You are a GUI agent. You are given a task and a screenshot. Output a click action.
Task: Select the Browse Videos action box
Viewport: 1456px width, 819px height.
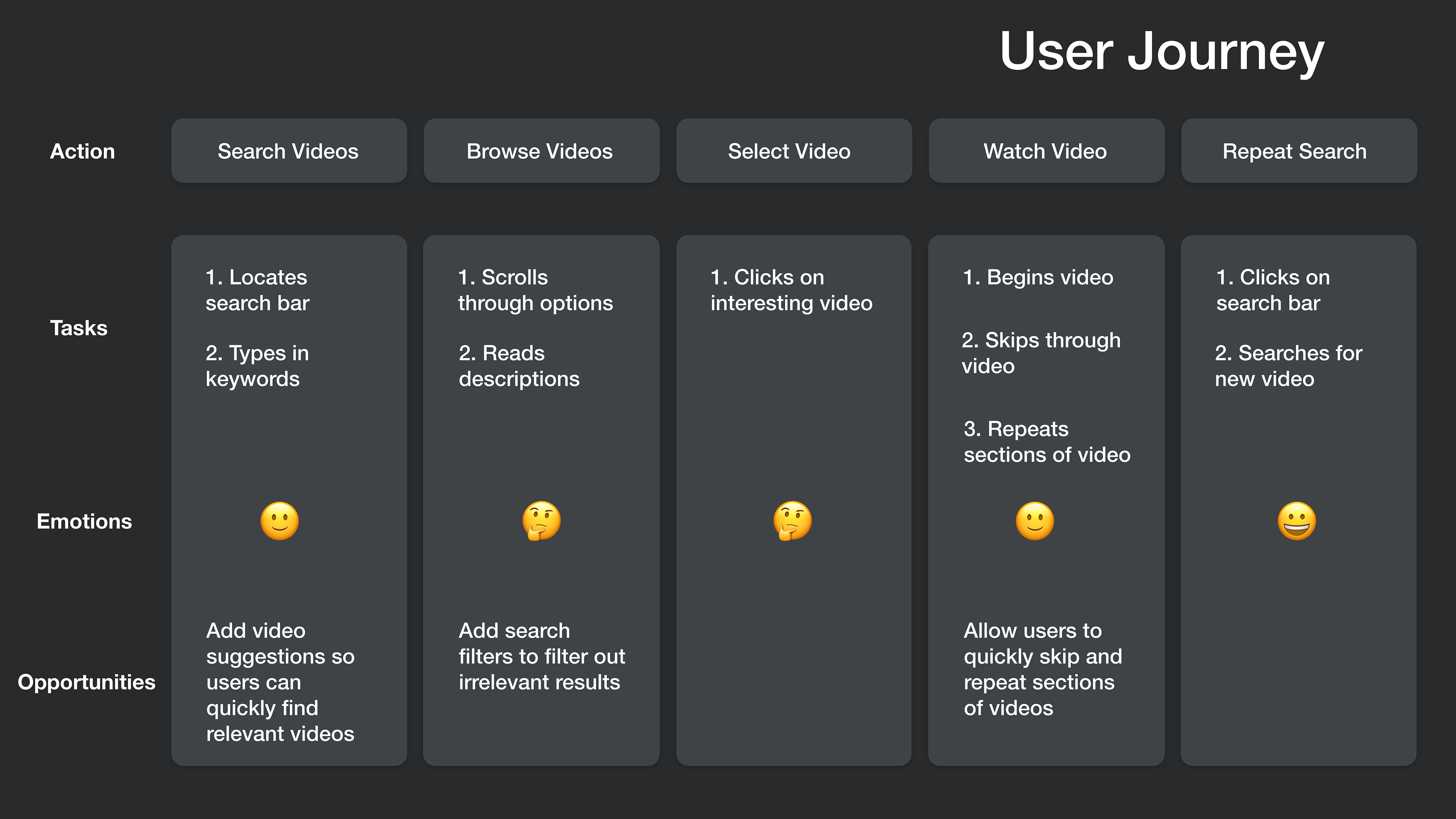541,151
